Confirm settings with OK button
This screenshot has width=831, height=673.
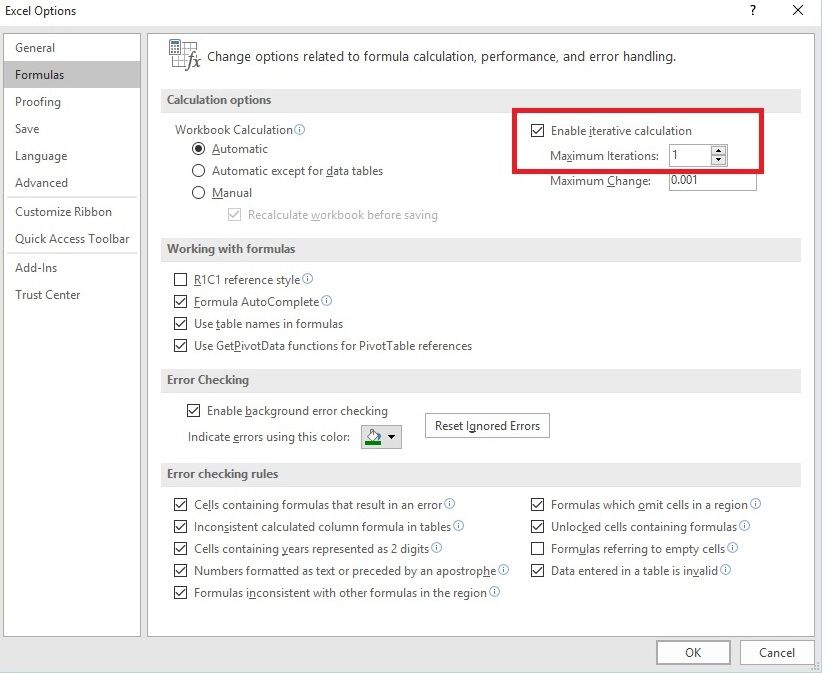click(693, 652)
